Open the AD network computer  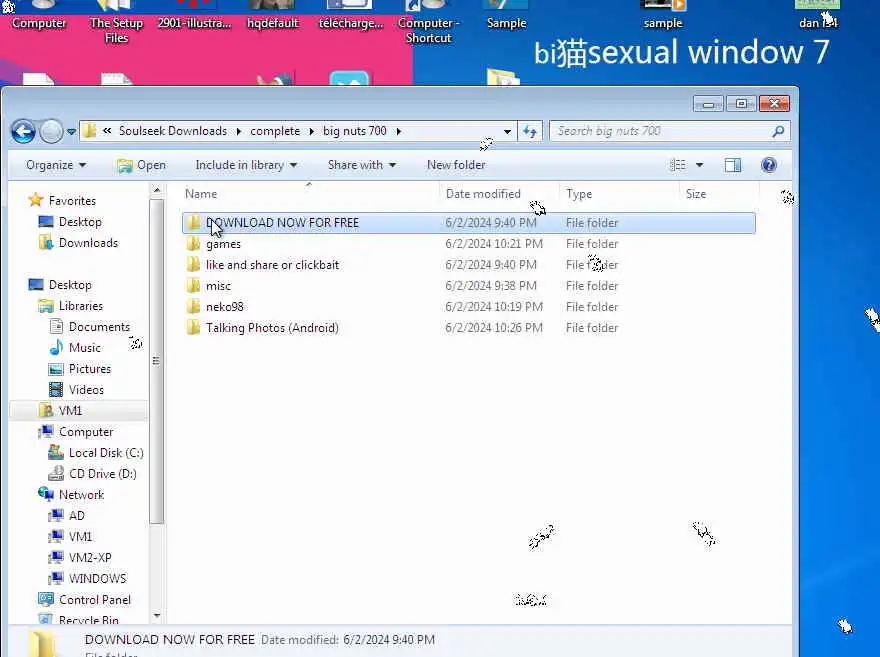click(x=77, y=516)
